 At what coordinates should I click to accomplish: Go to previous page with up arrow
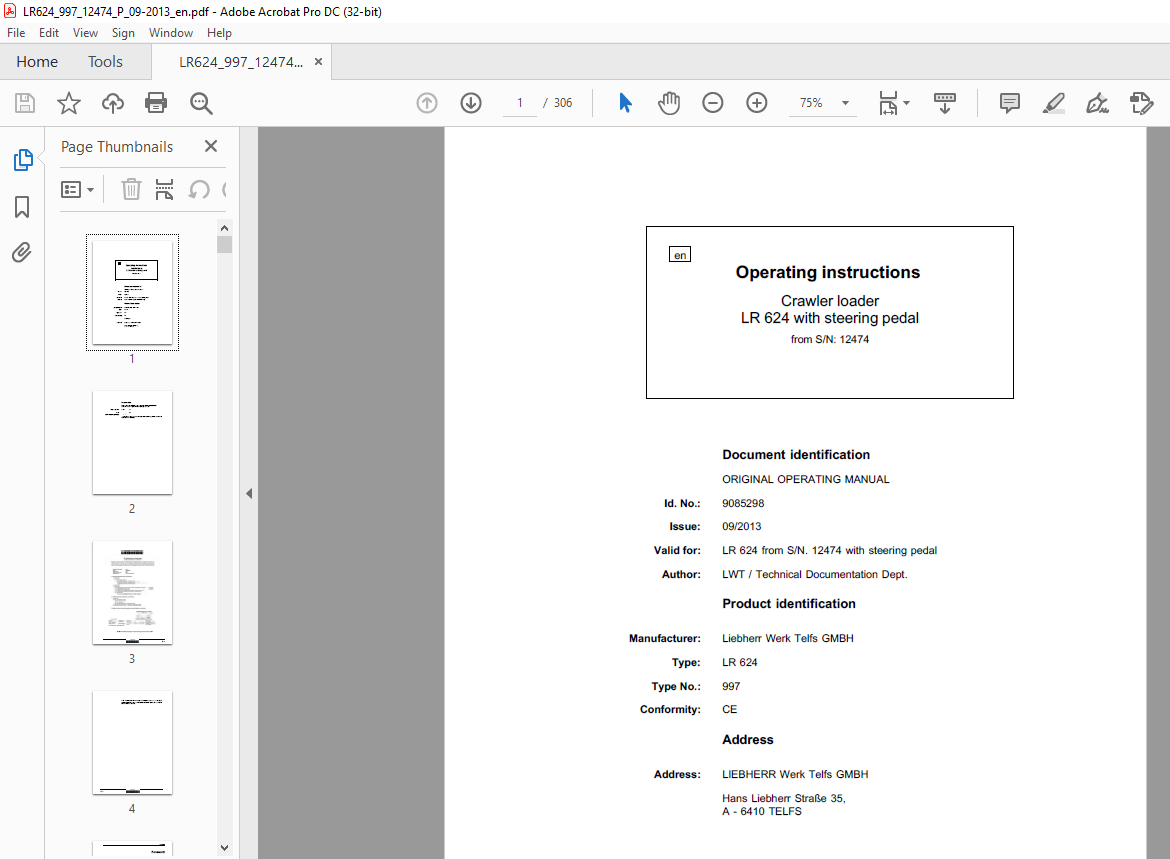point(427,103)
